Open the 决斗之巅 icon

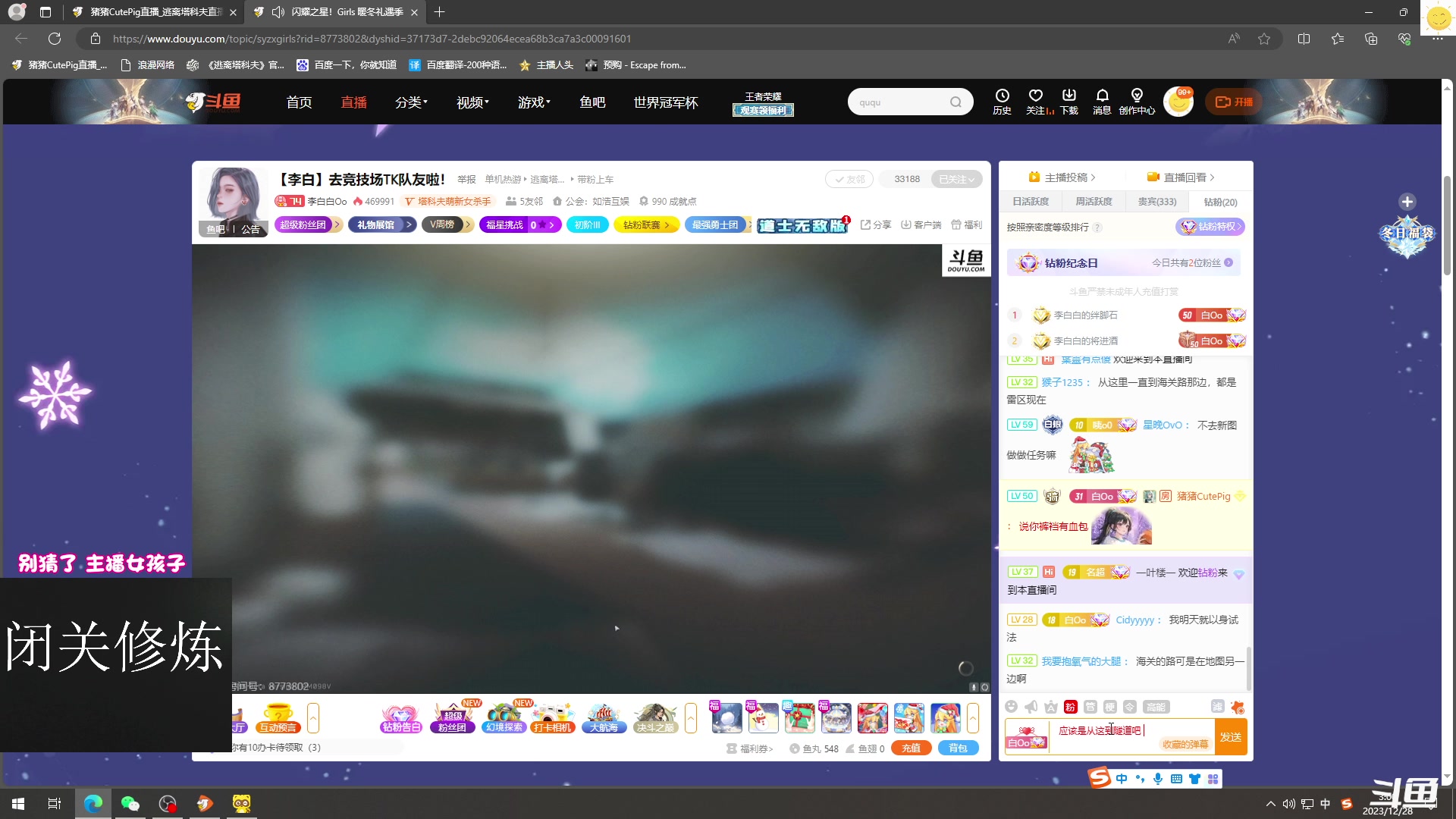[x=656, y=718]
